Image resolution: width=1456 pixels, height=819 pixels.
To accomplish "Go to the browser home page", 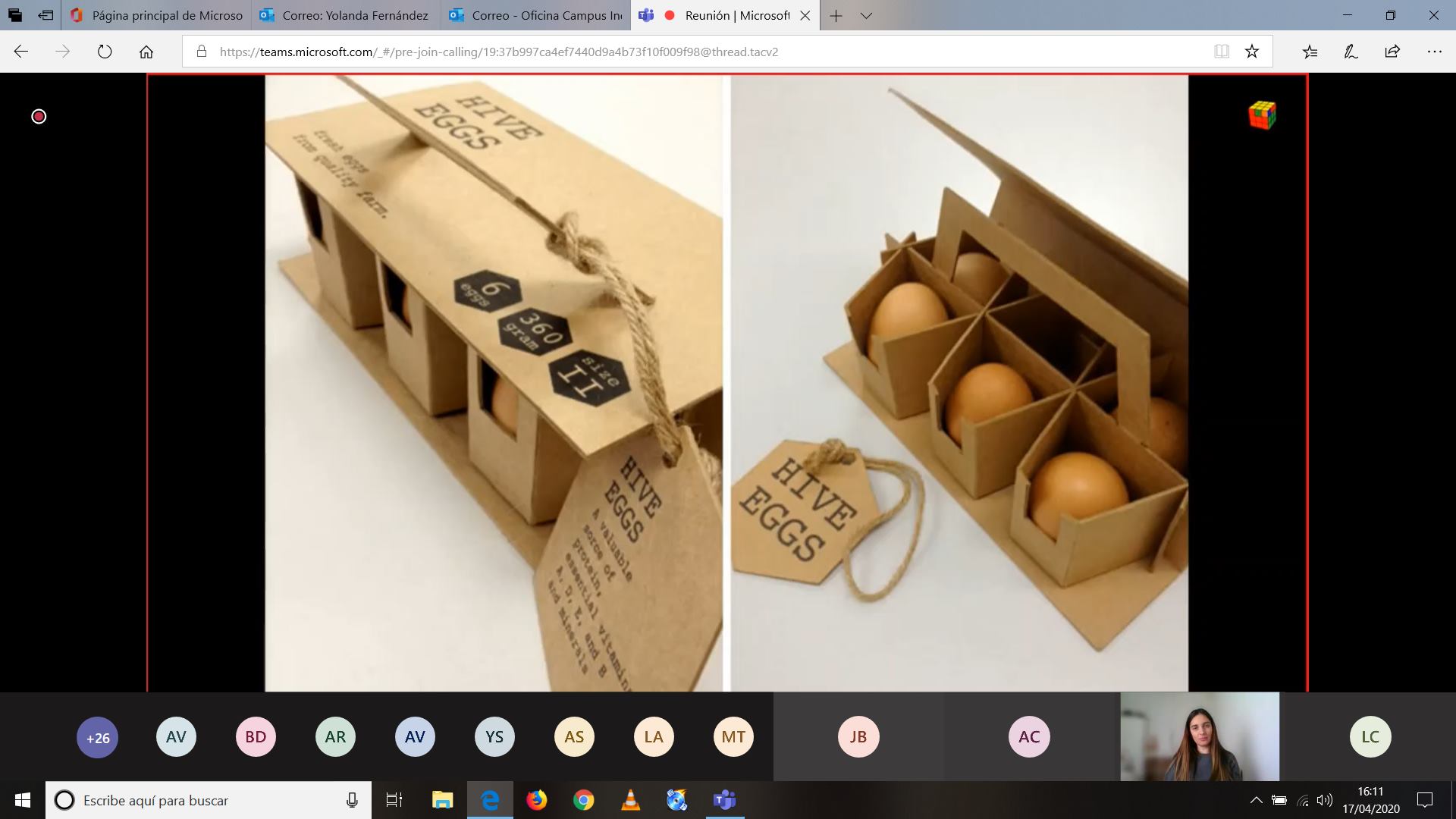I will (x=146, y=52).
